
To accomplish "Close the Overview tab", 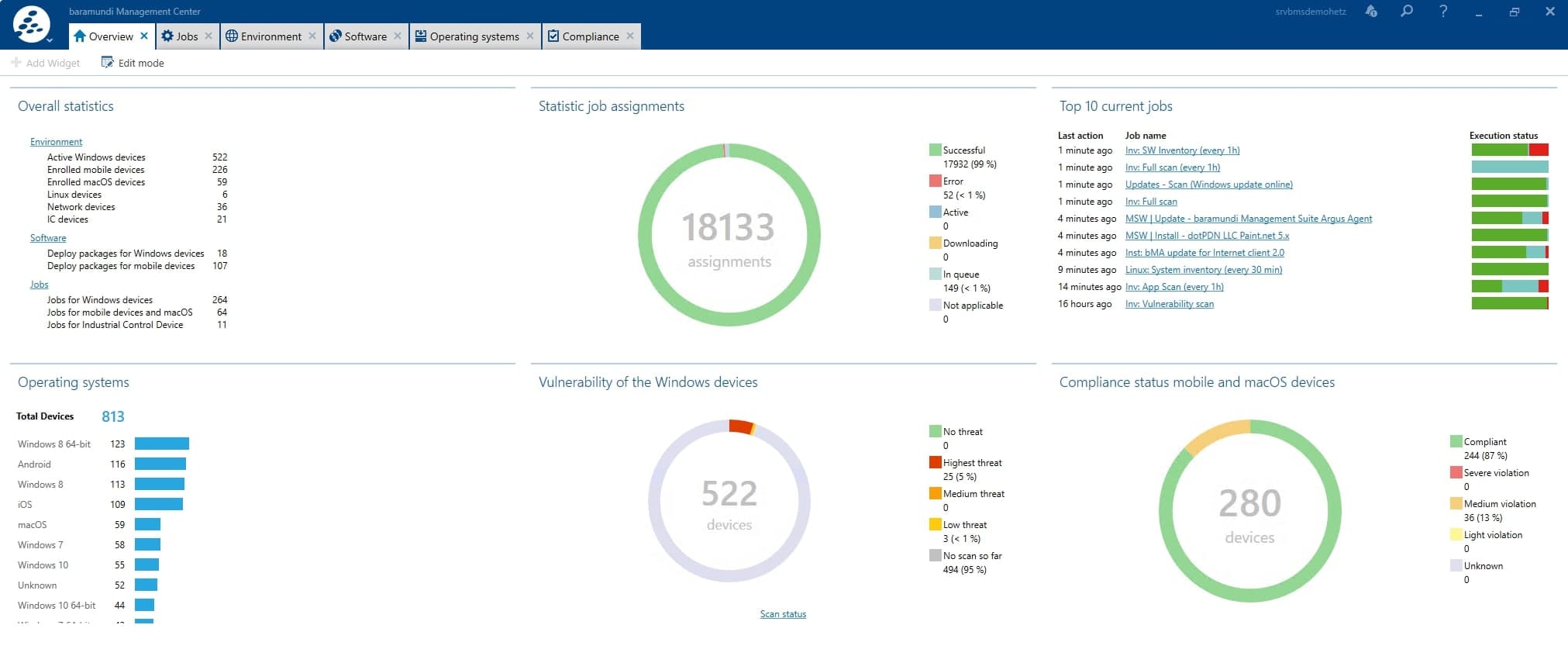I will (x=144, y=36).
